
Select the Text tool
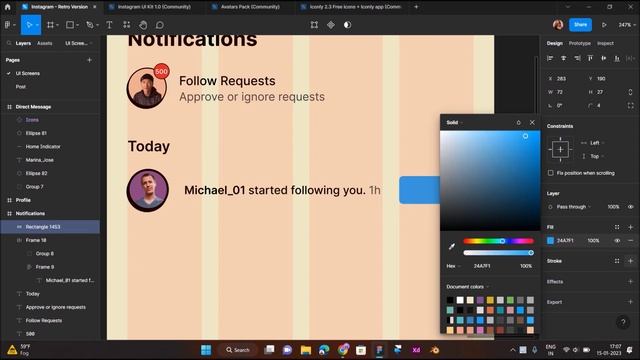click(x=109, y=25)
